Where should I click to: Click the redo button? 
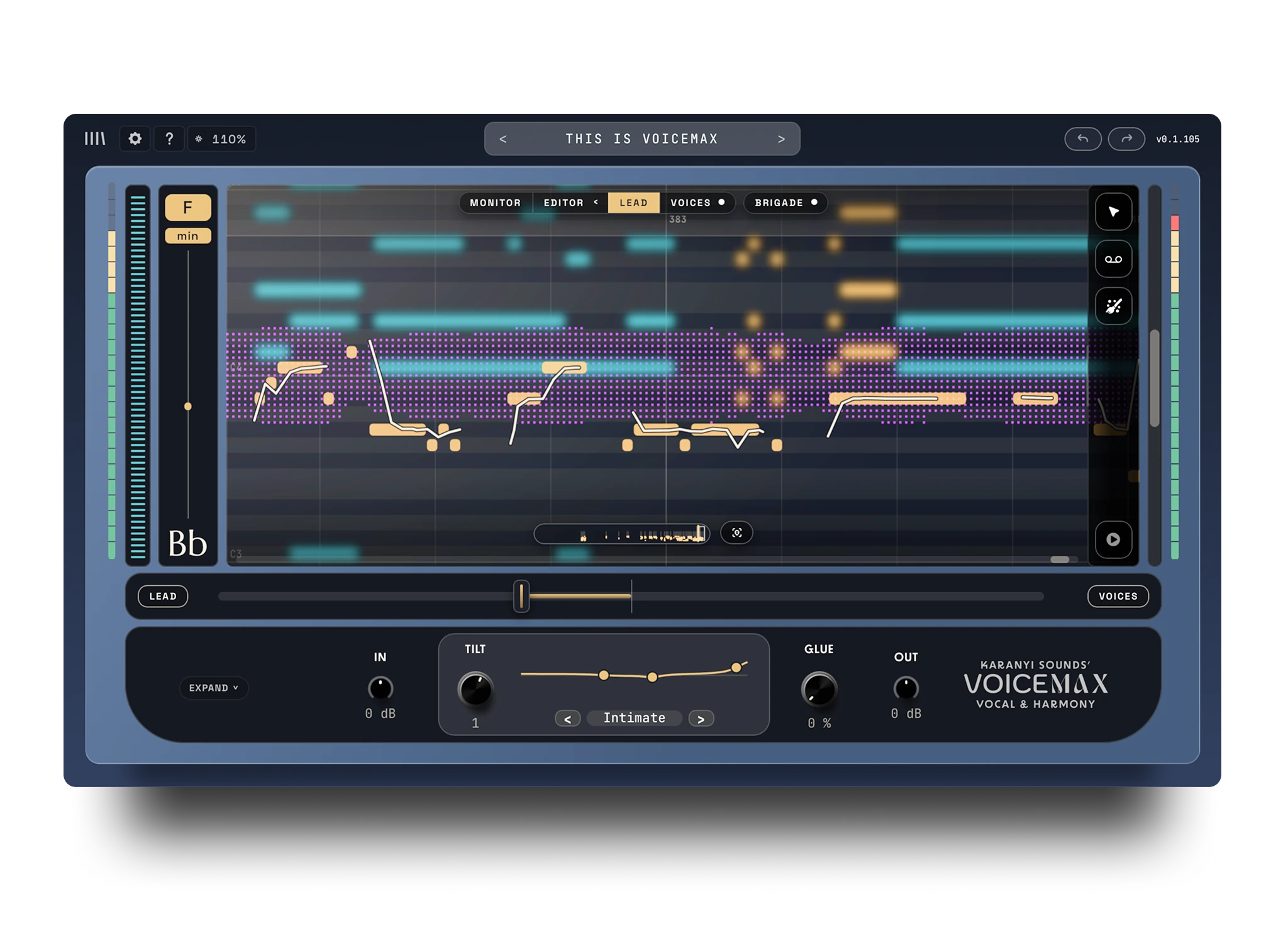[x=1126, y=139]
